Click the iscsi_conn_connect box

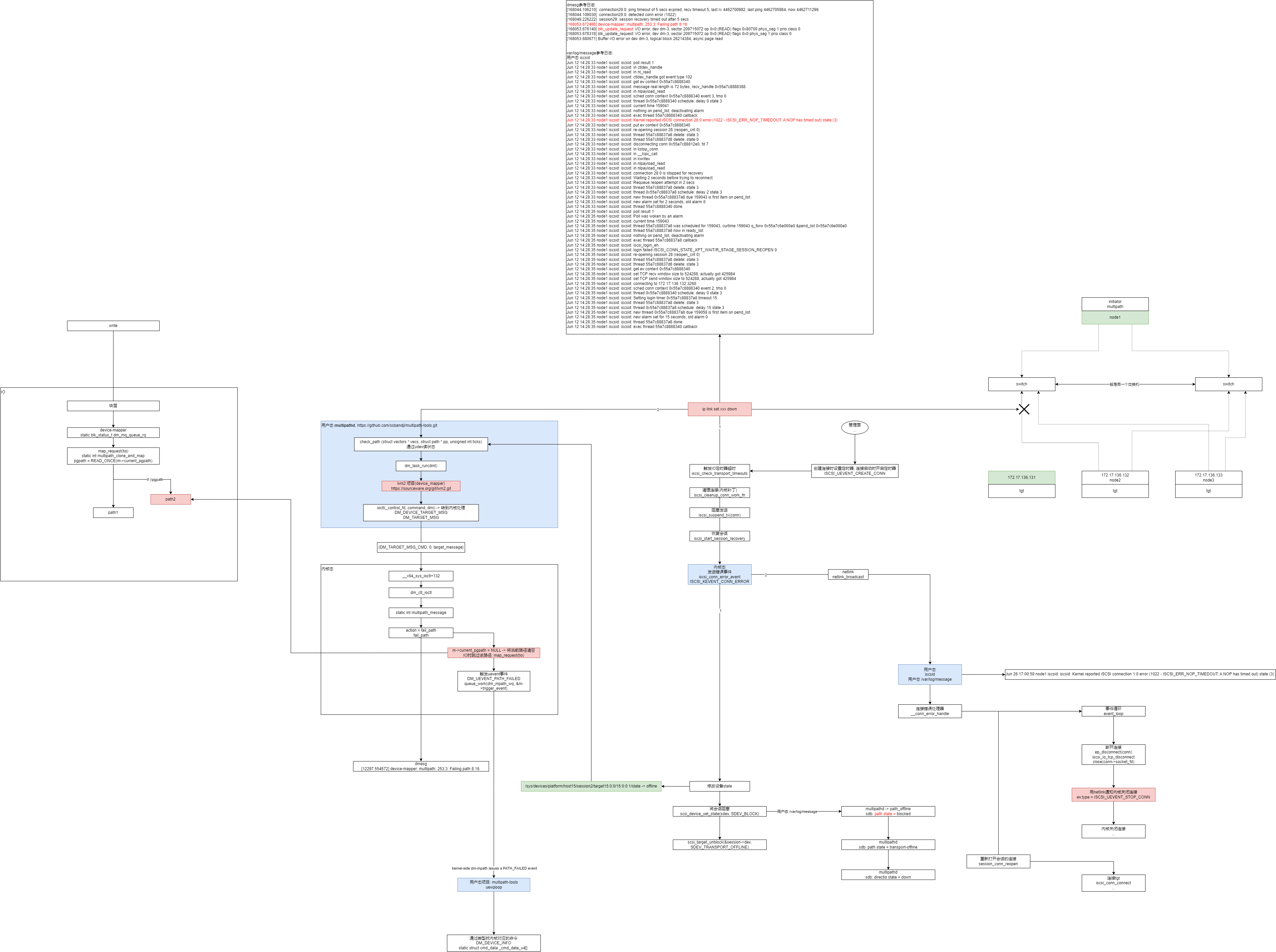coord(1113,883)
